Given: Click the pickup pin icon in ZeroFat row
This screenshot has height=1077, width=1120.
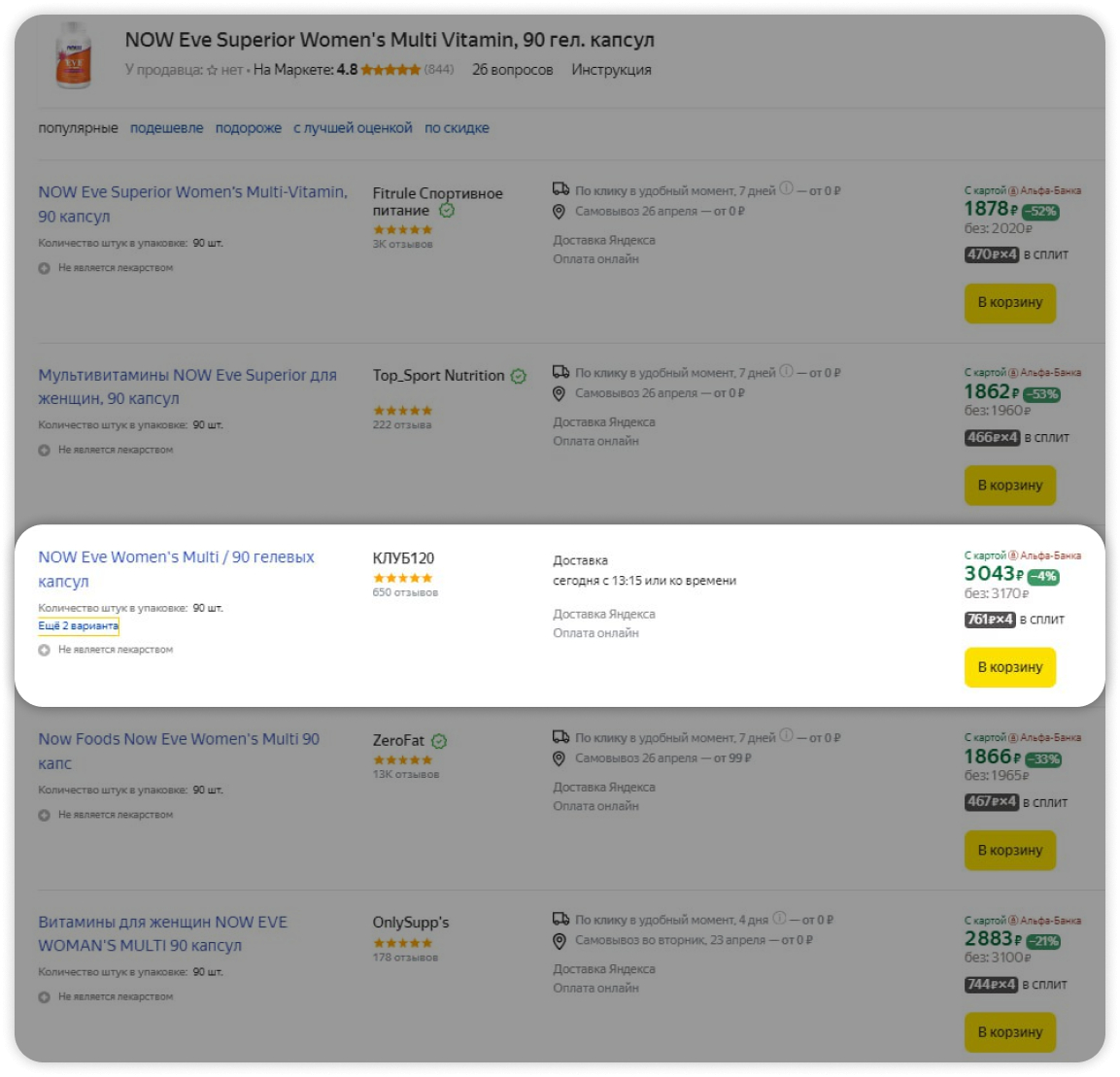Looking at the screenshot, I should [x=559, y=757].
